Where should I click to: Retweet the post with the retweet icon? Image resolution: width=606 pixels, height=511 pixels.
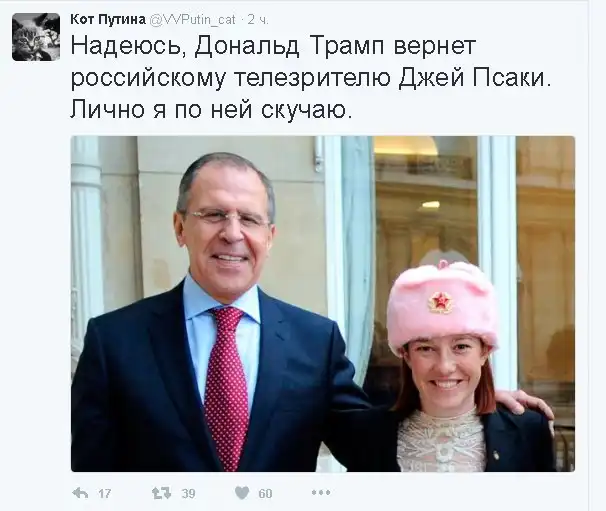[x=161, y=493]
